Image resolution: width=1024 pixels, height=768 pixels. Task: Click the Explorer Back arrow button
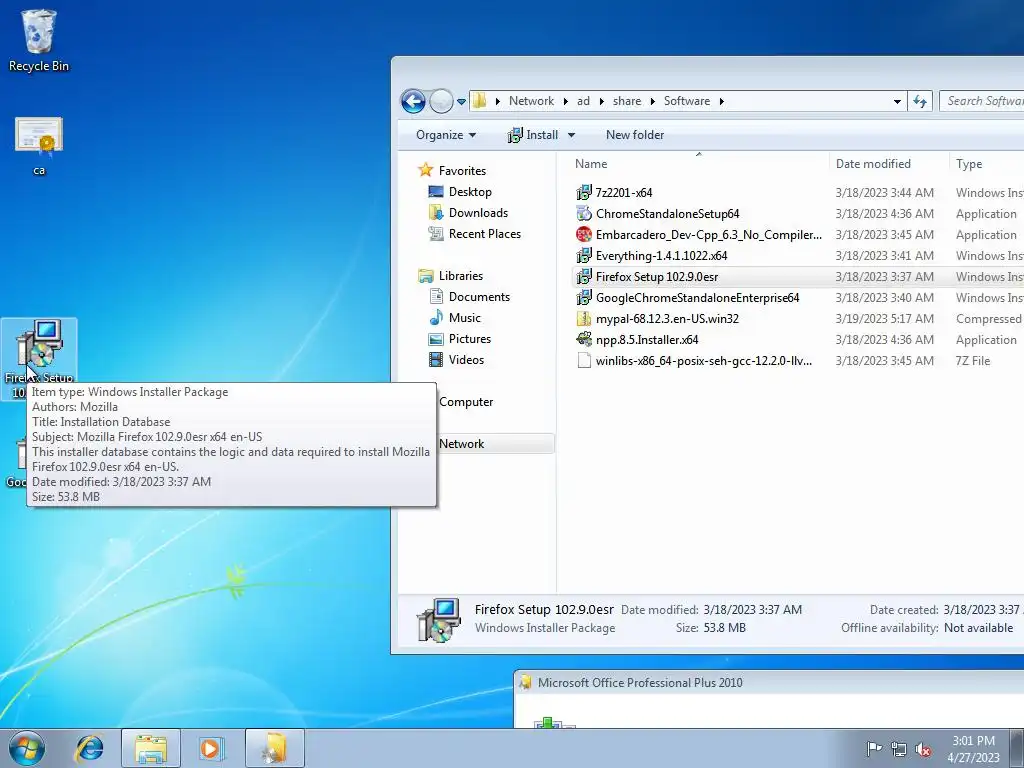coord(413,101)
